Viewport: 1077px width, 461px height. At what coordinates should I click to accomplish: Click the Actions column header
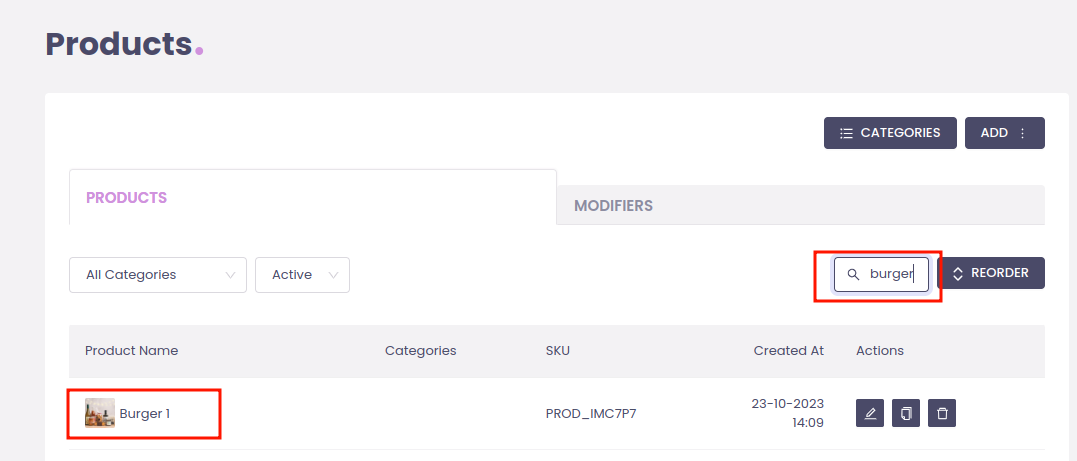(879, 351)
